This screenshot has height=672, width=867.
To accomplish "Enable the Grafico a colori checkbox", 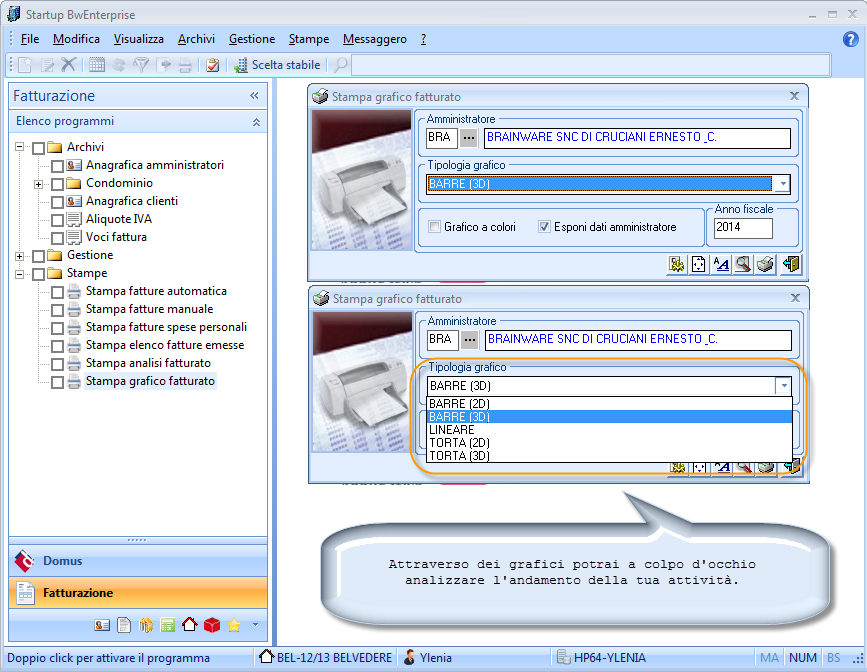I will tap(434, 227).
